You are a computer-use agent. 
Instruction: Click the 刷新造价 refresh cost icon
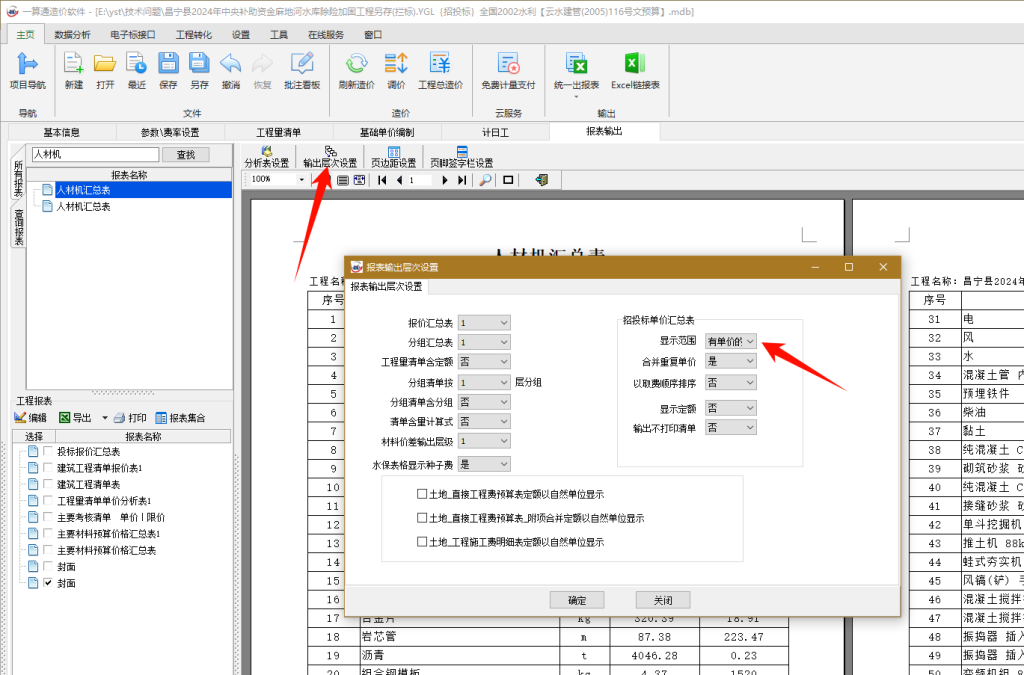pyautogui.click(x=356, y=64)
